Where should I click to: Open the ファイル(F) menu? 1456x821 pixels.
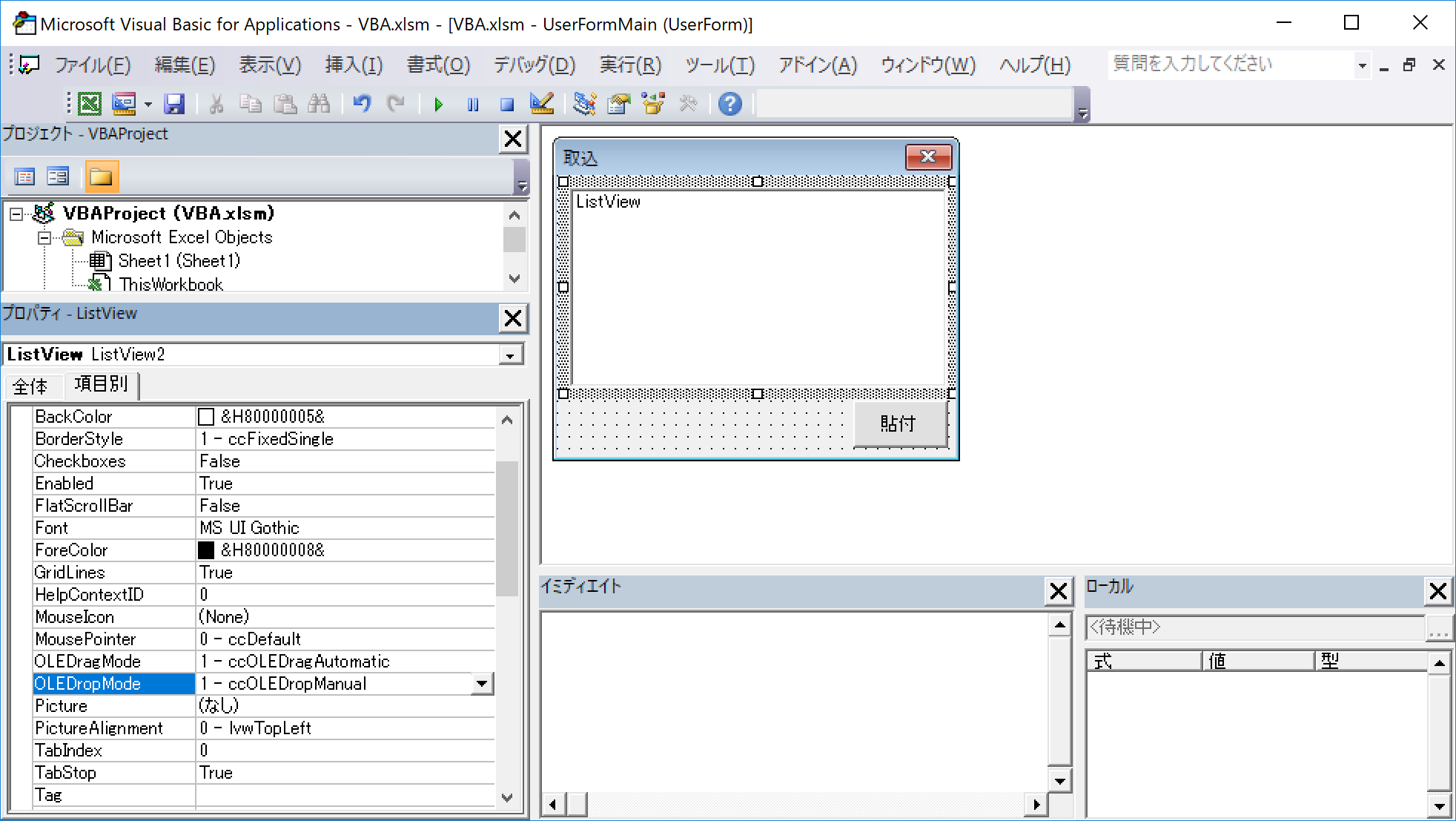point(93,65)
